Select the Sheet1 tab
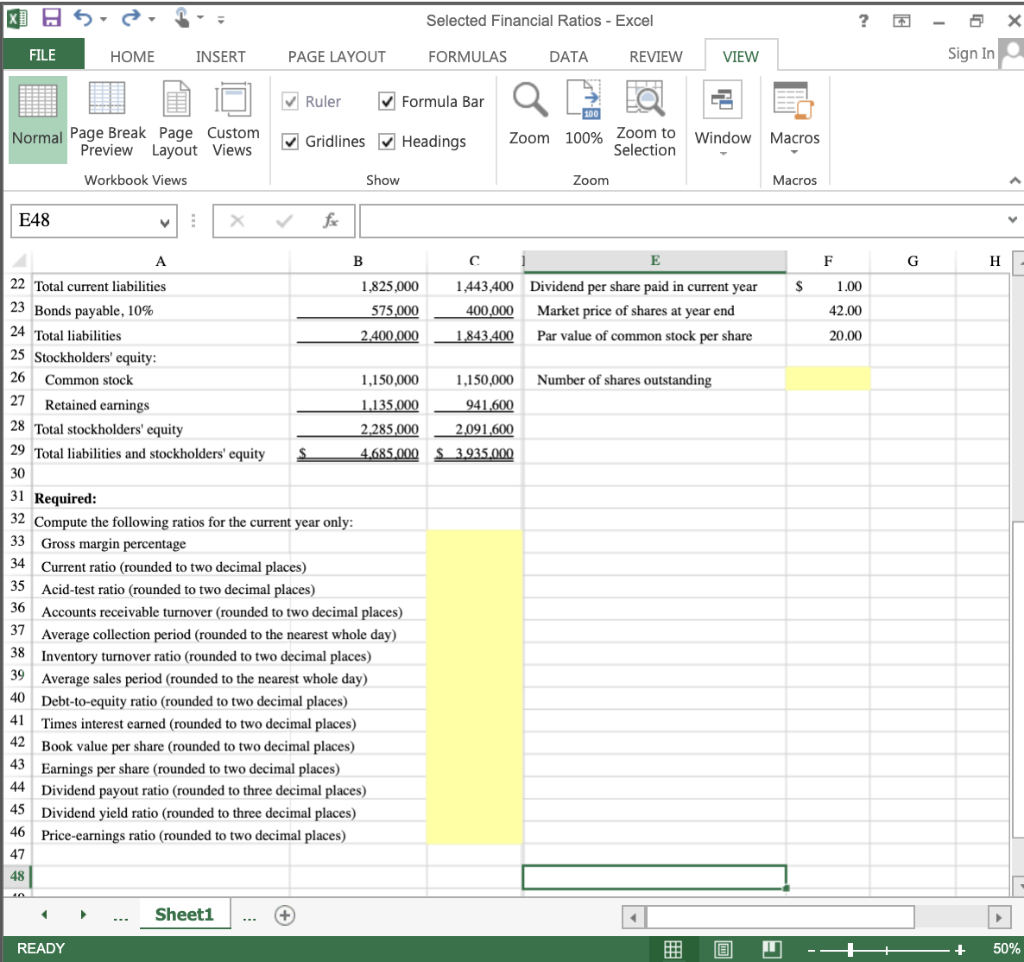This screenshot has height=962, width=1024. pos(184,914)
